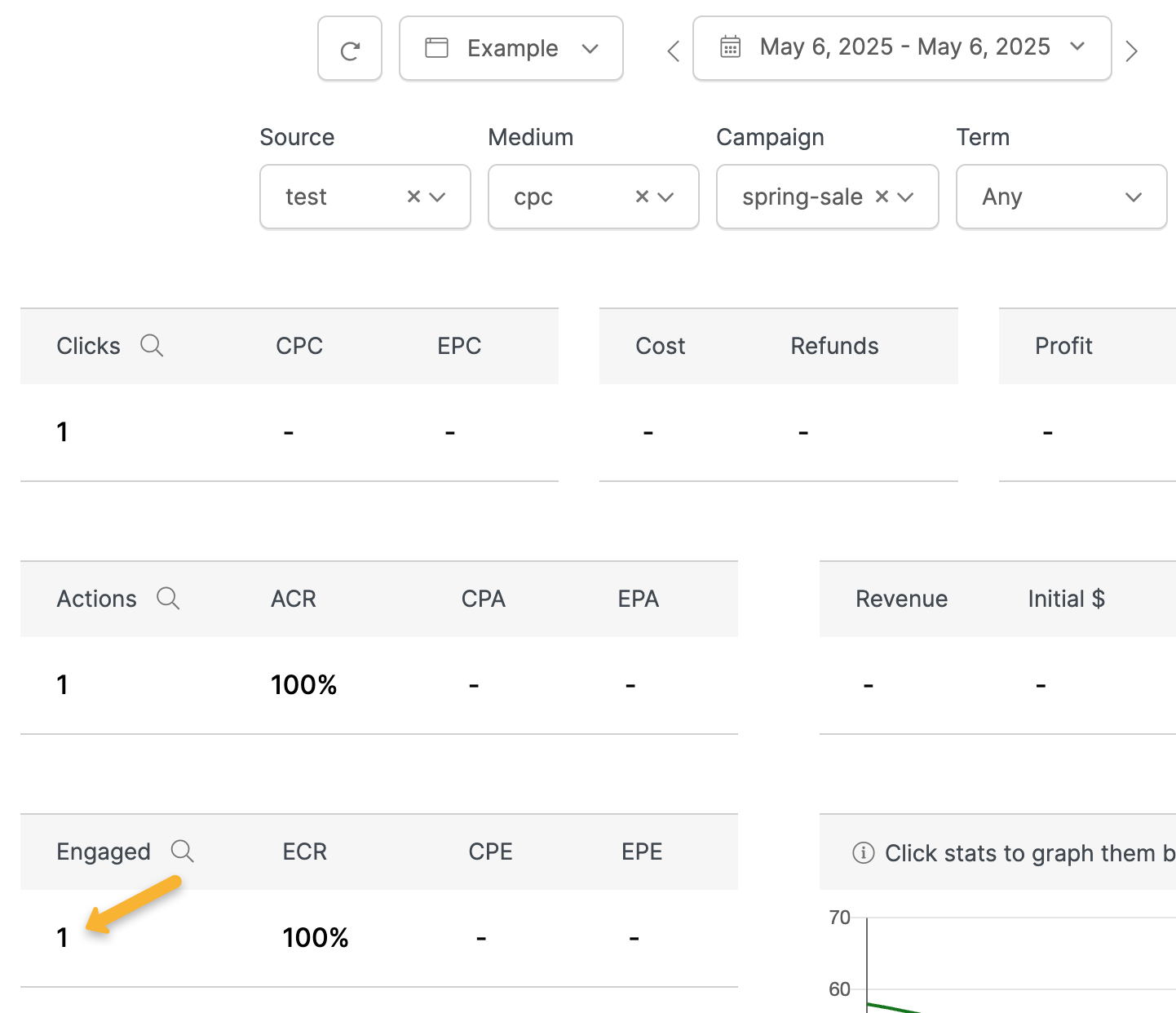Click the magnifier icon next to Clicks

[152, 346]
